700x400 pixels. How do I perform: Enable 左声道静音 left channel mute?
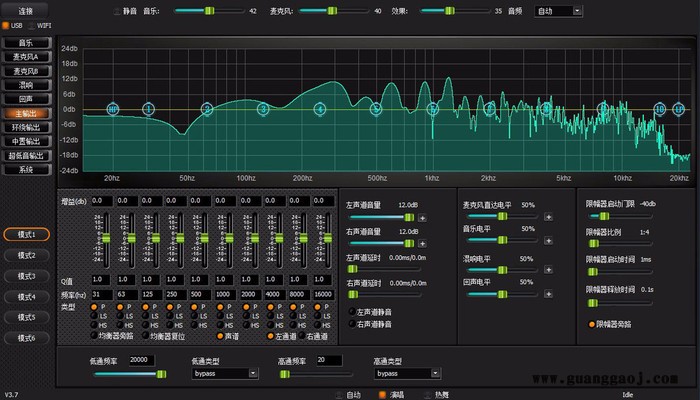tap(352, 312)
